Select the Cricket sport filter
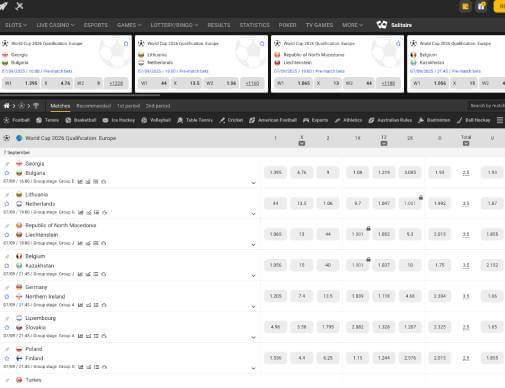Viewport: 505px width, 388px height. coord(231,120)
